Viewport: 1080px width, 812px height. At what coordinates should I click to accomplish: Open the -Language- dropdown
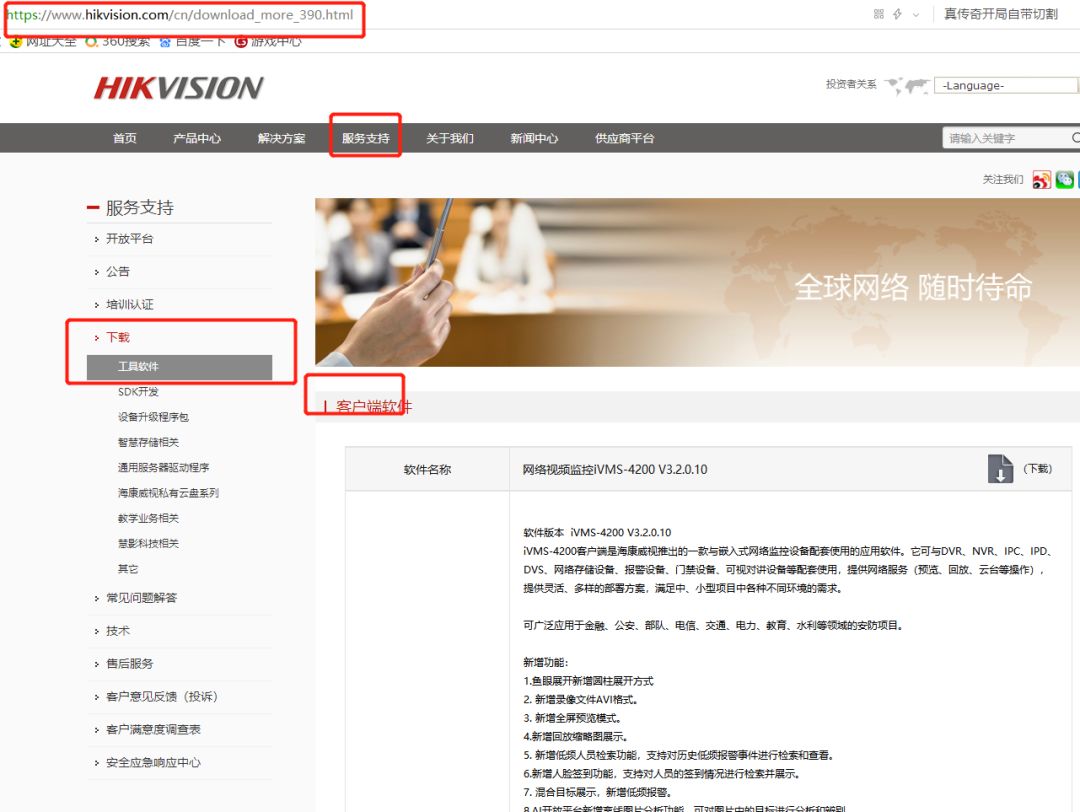1006,85
